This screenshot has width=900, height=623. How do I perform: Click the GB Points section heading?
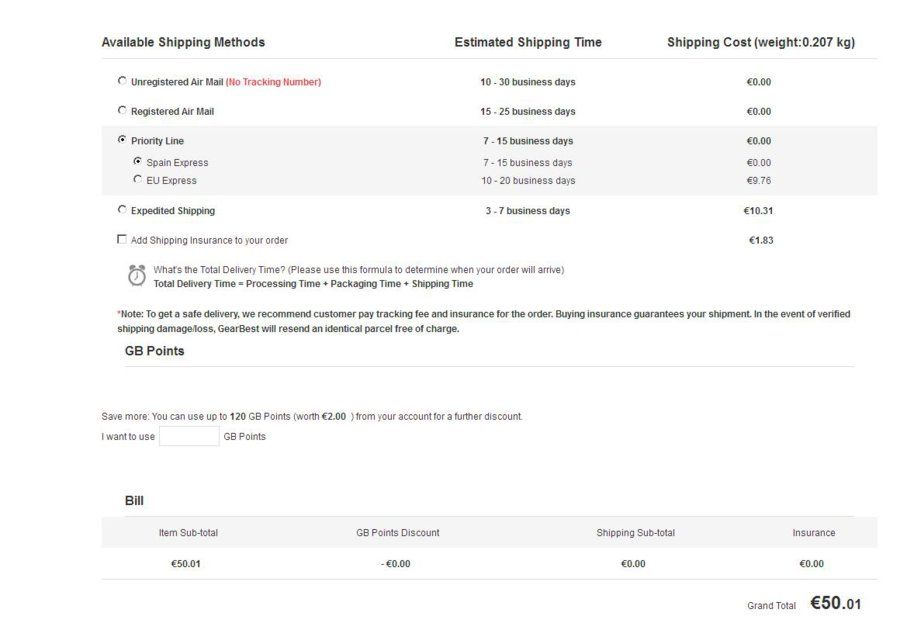point(154,351)
